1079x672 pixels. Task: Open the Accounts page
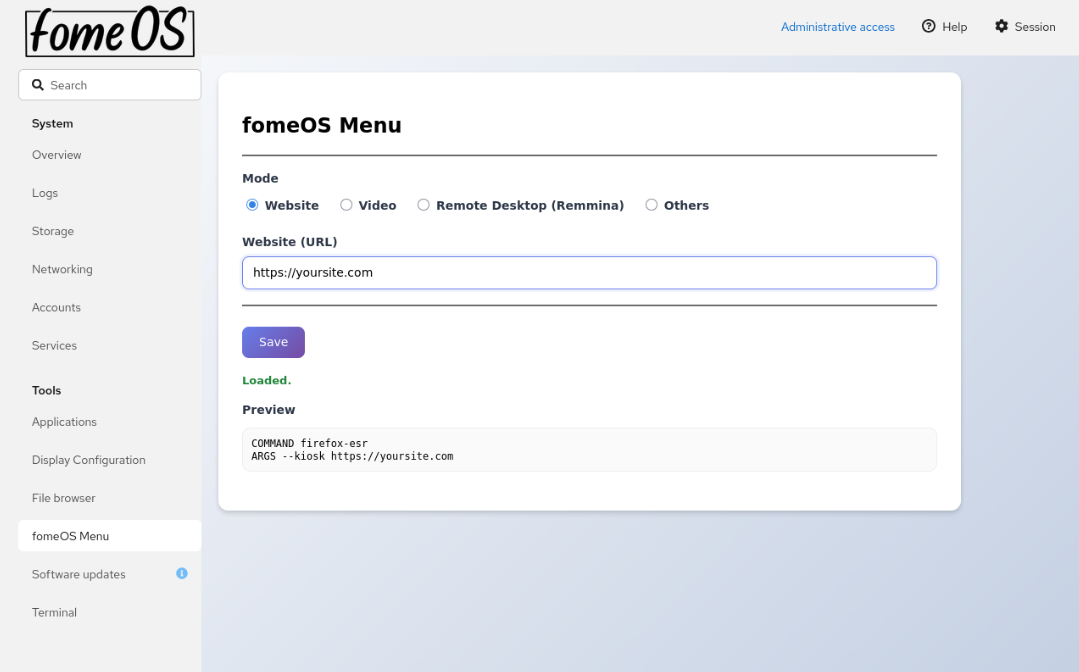56,307
